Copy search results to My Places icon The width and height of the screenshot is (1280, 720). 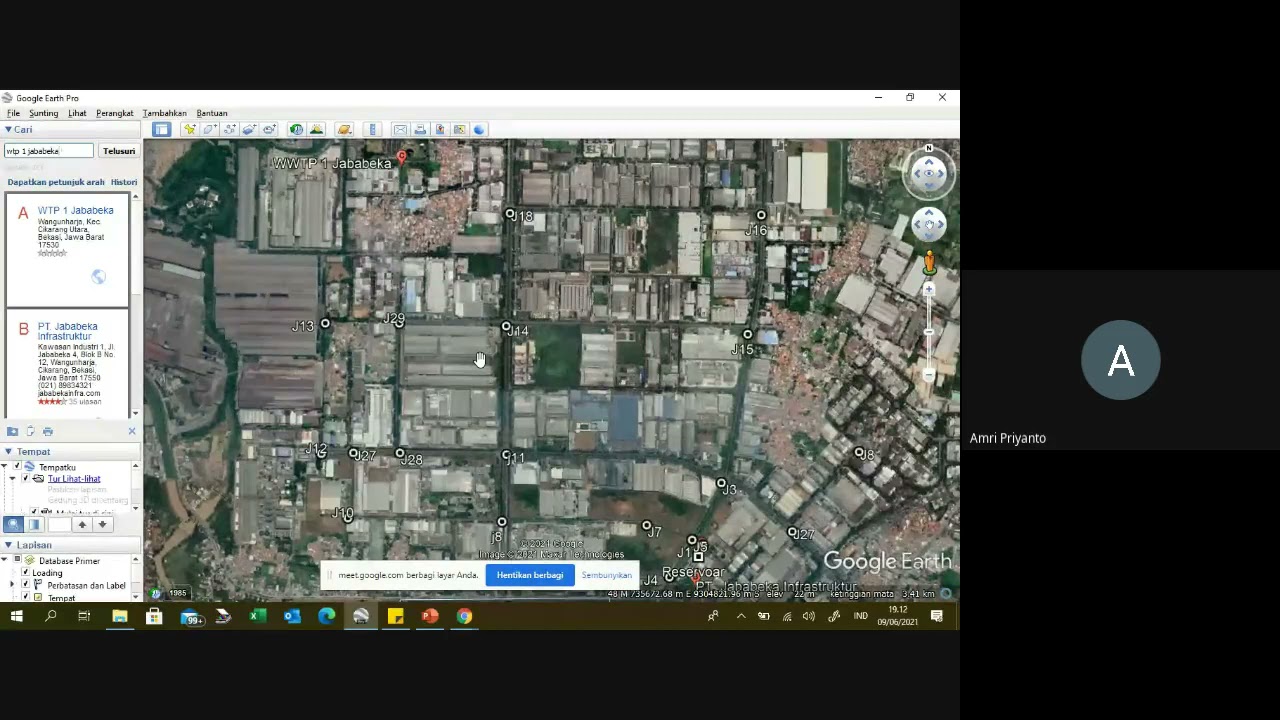pyautogui.click(x=12, y=431)
